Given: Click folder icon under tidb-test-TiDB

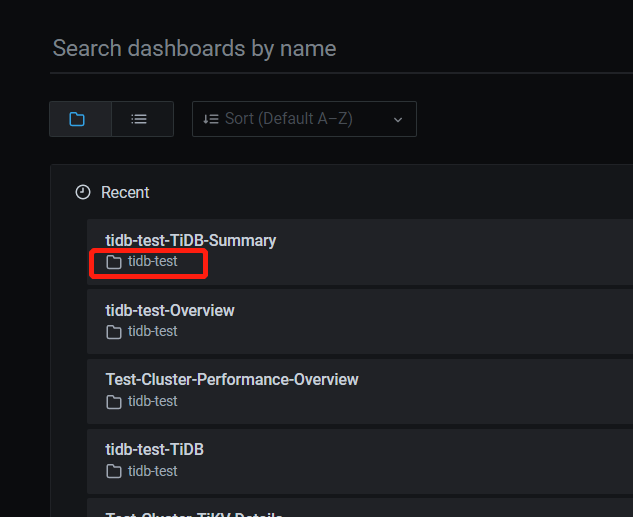Looking at the screenshot, I should pos(114,471).
